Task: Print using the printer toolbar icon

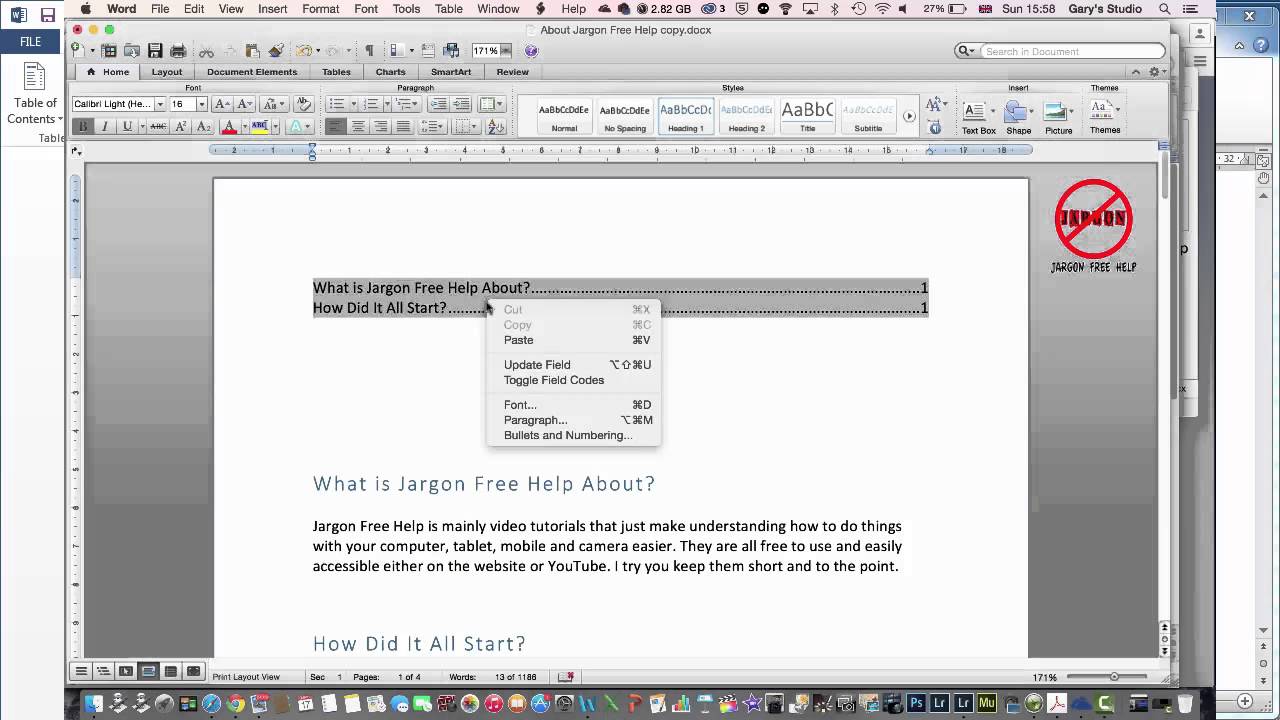Action: [178, 51]
